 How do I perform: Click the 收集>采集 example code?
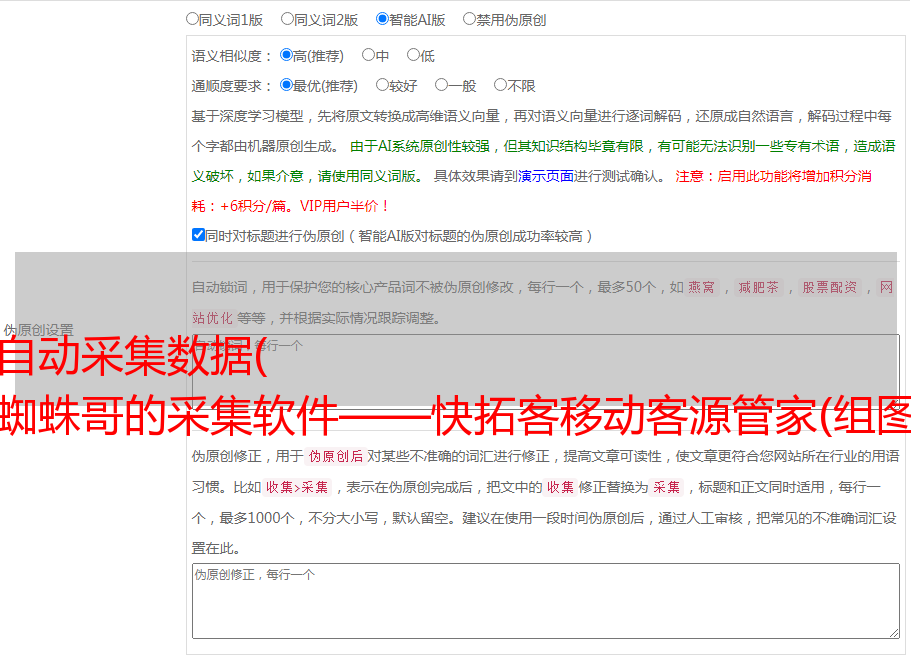(297, 487)
